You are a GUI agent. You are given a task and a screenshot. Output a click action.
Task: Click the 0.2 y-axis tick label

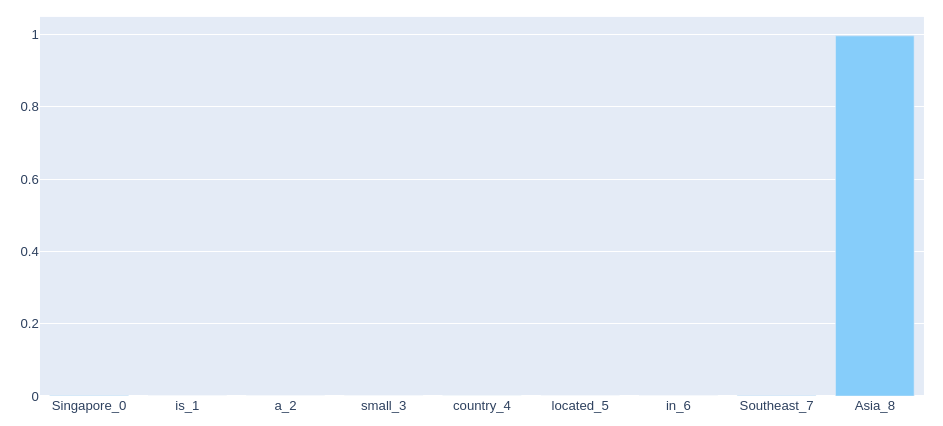29,324
